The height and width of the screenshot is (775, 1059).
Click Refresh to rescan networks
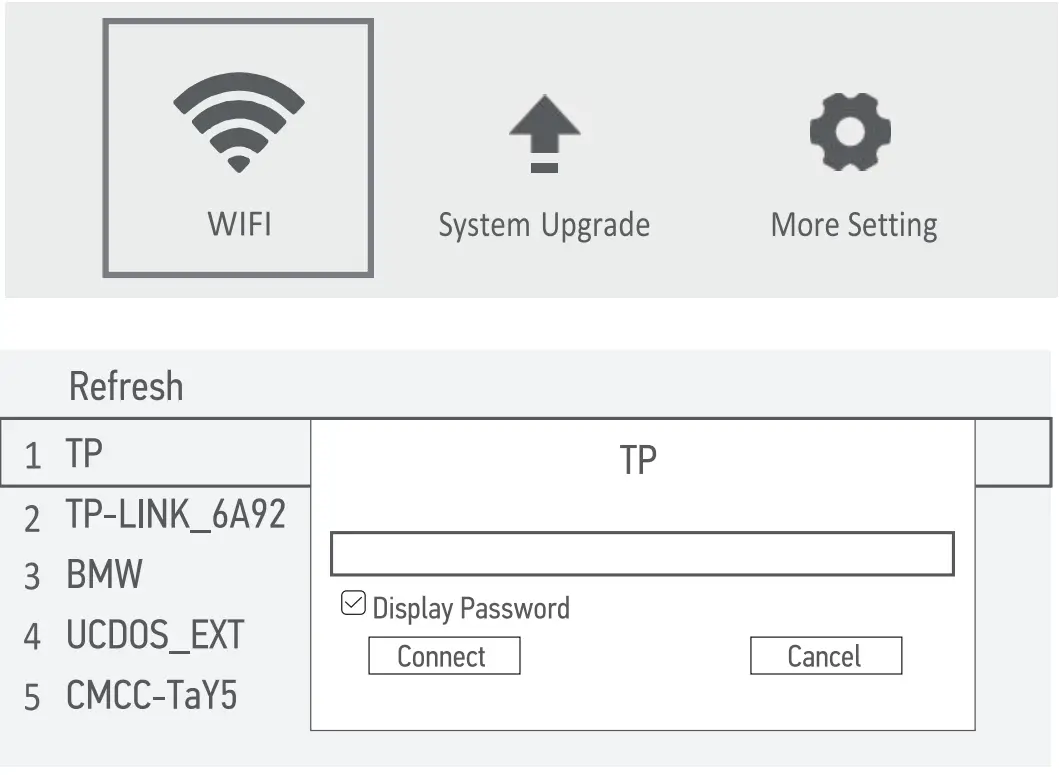(x=126, y=386)
